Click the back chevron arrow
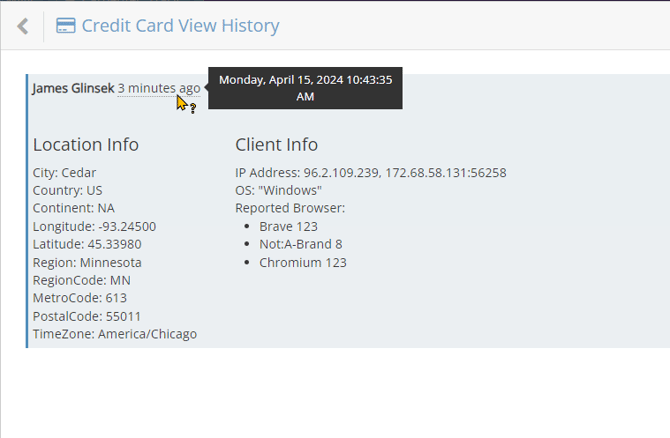This screenshot has height=438, width=670. tap(23, 27)
